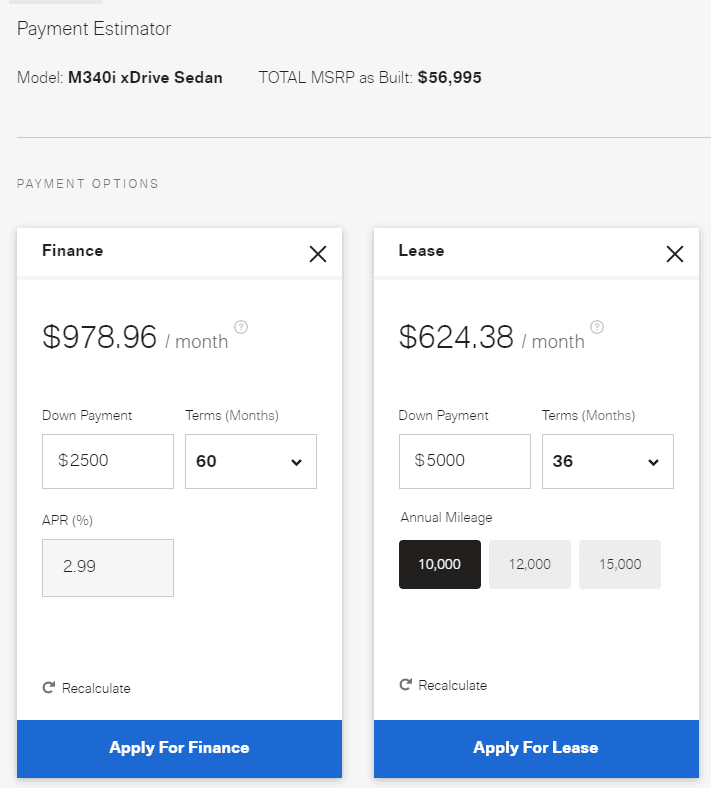Close the Lease payment card

[x=674, y=254]
